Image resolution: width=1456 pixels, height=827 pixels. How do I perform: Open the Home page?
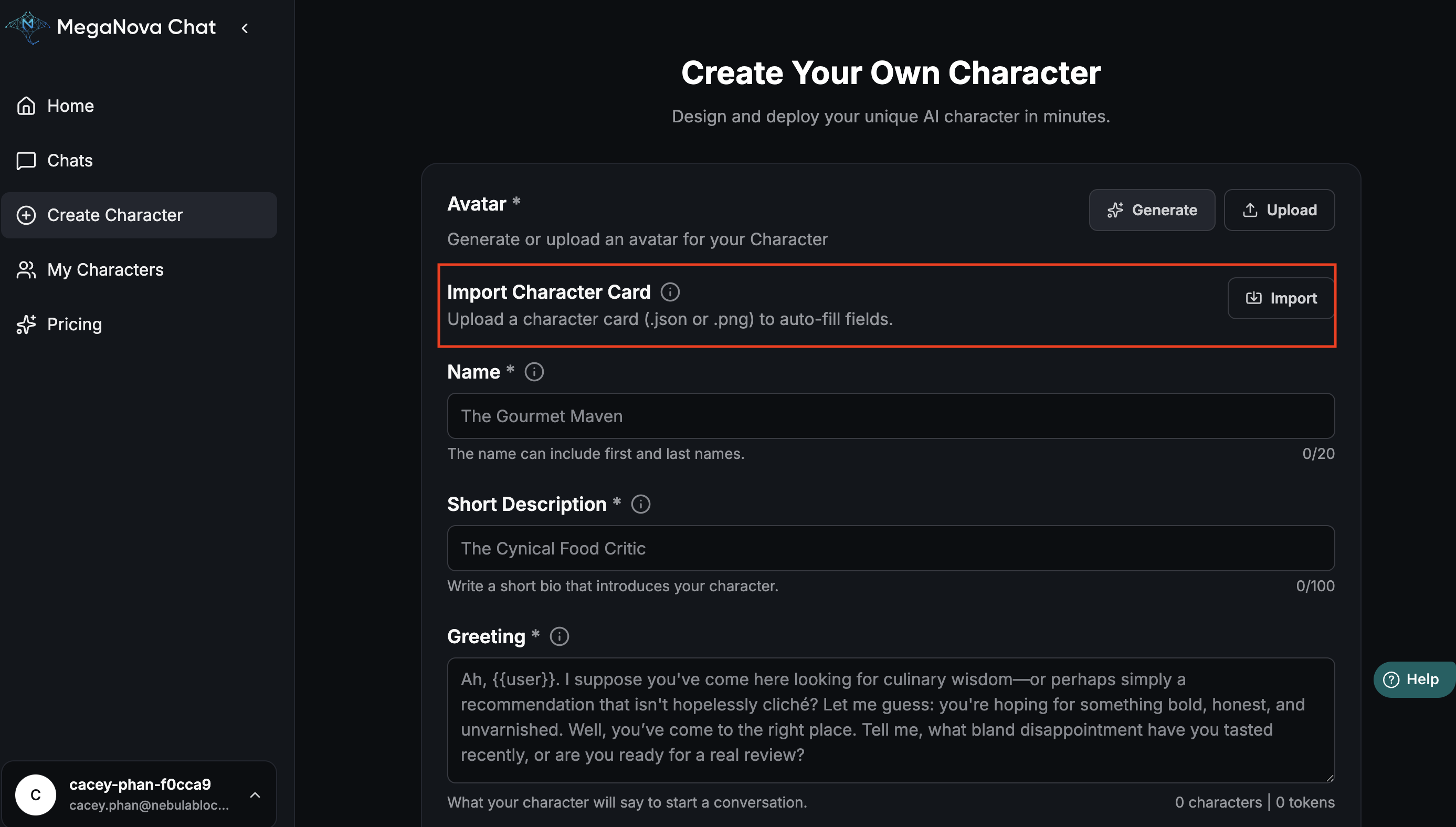[x=70, y=106]
